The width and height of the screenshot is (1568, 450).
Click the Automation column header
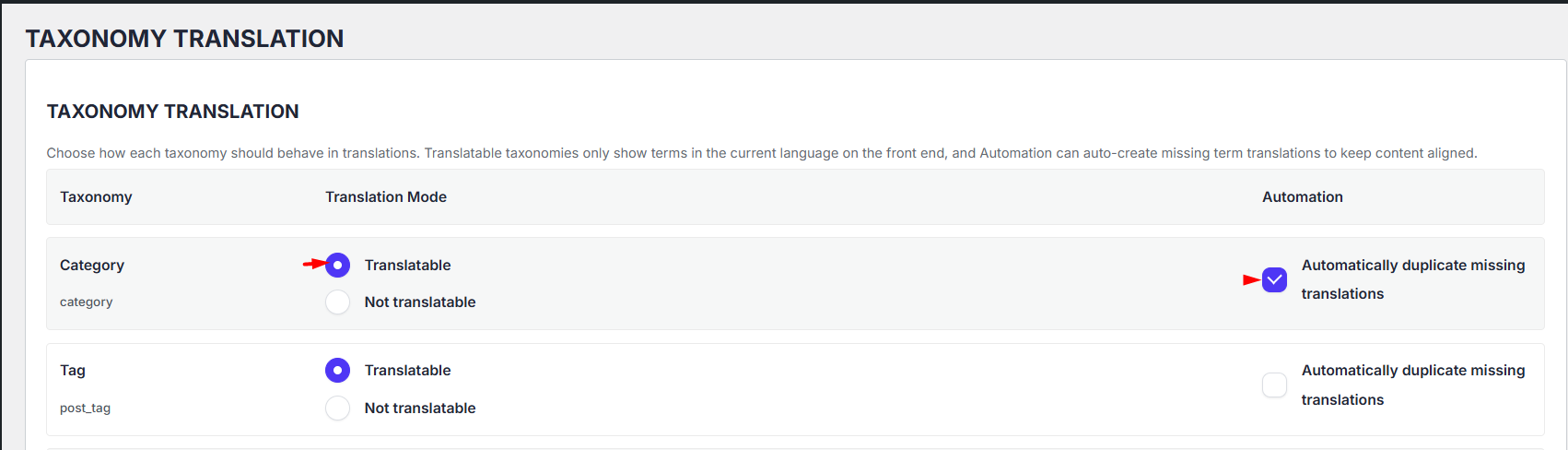click(x=1303, y=196)
